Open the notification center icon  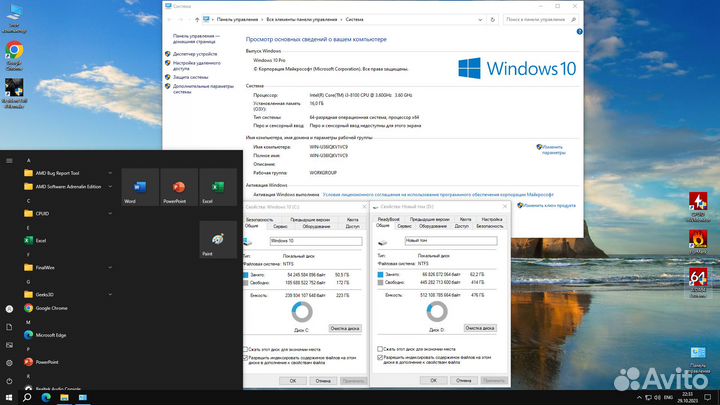point(708,397)
